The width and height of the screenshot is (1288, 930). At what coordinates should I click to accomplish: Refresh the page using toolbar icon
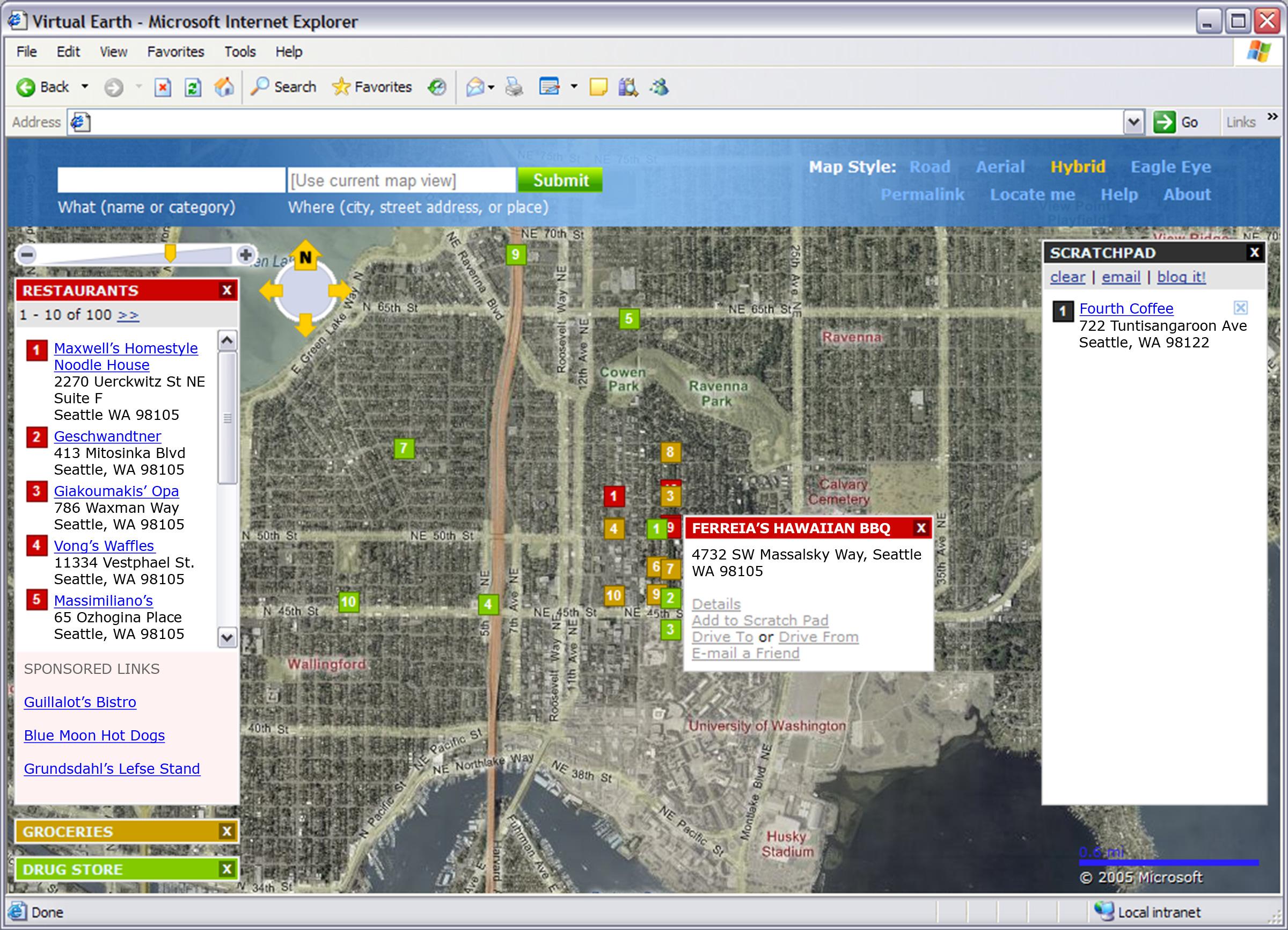(x=193, y=88)
